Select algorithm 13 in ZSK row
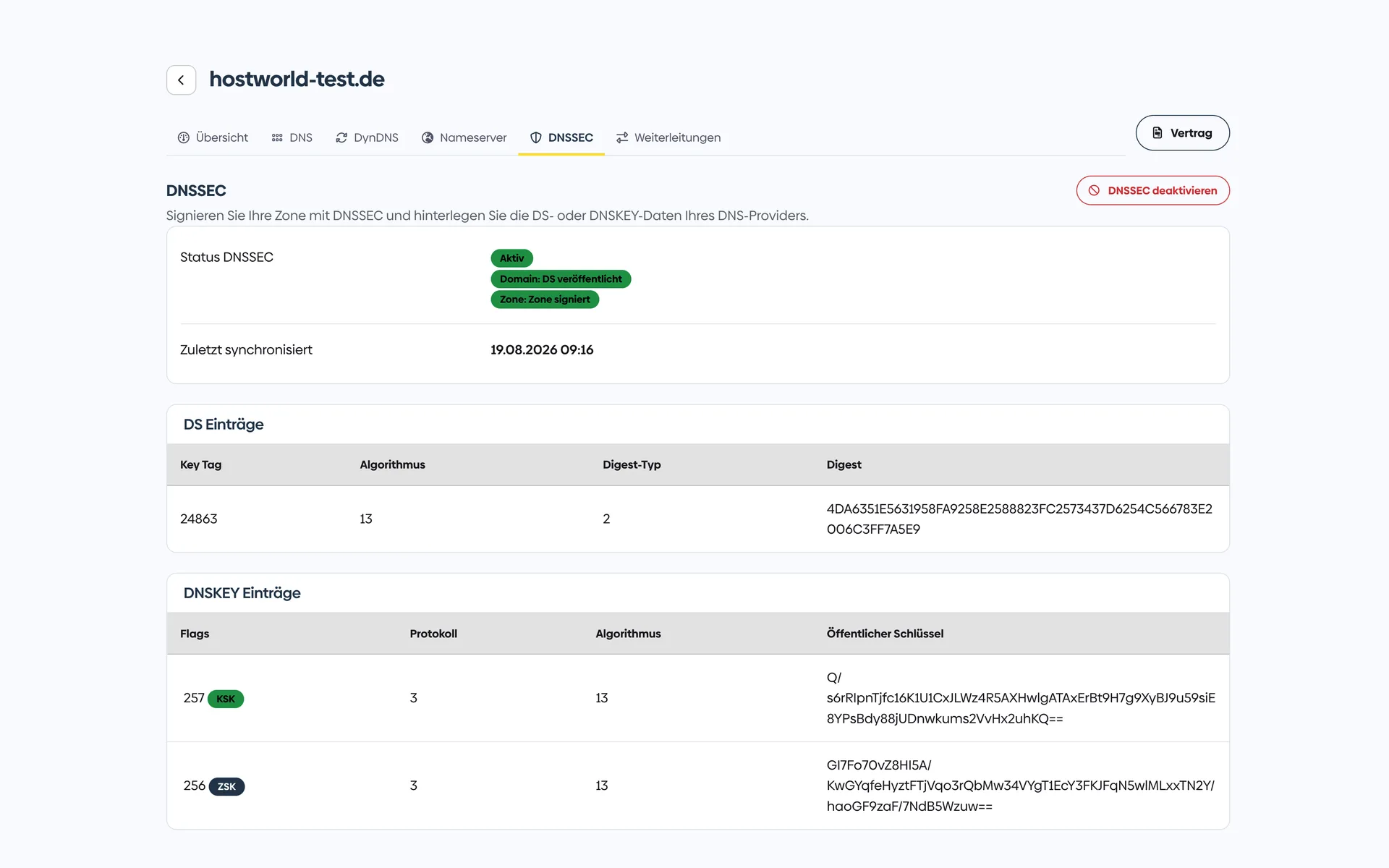The width and height of the screenshot is (1389, 868). tap(602, 786)
